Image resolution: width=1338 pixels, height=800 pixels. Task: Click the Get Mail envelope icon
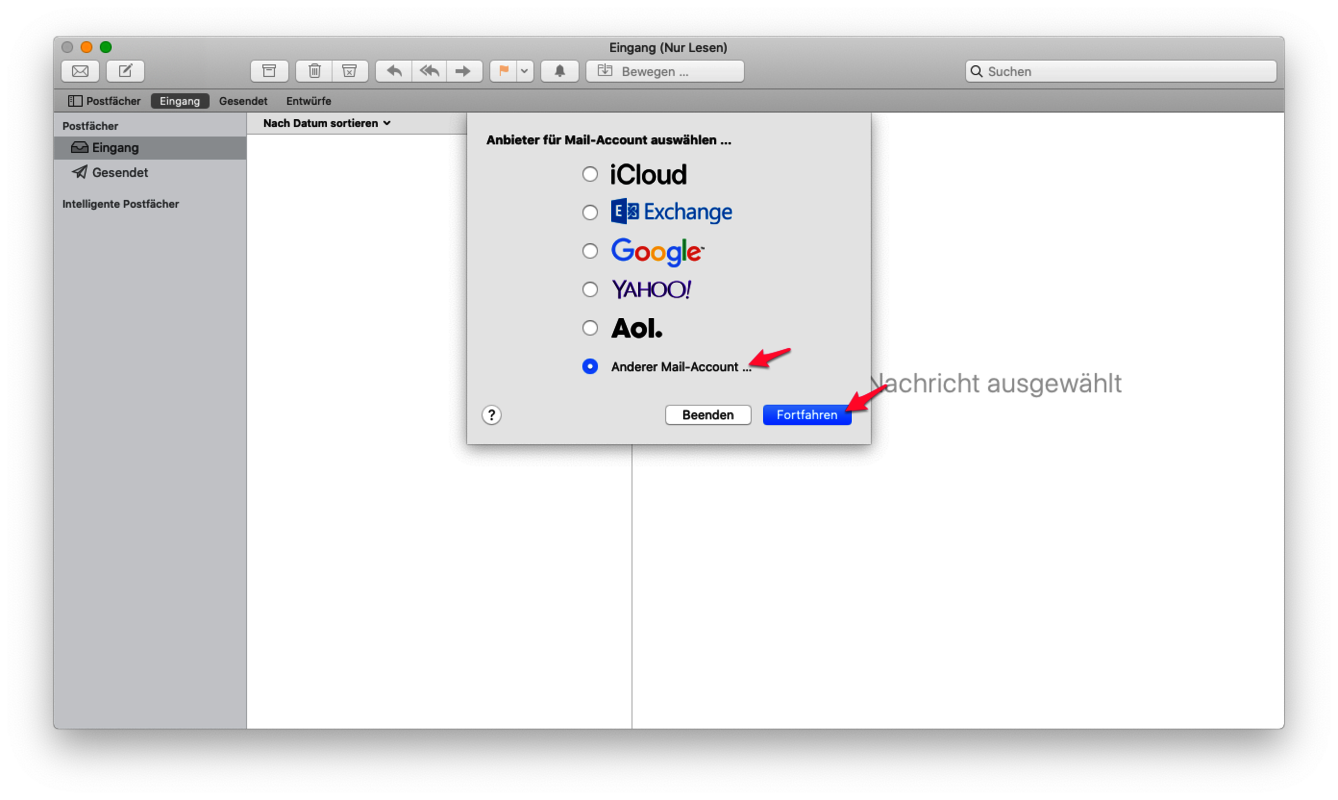(80, 71)
